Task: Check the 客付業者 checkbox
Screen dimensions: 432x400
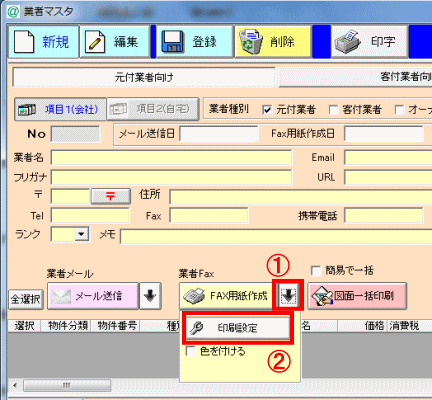Action: [333, 110]
